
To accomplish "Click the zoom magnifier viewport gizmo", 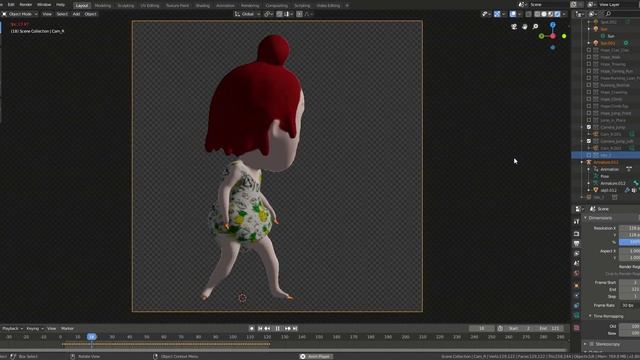I will (535, 27).
